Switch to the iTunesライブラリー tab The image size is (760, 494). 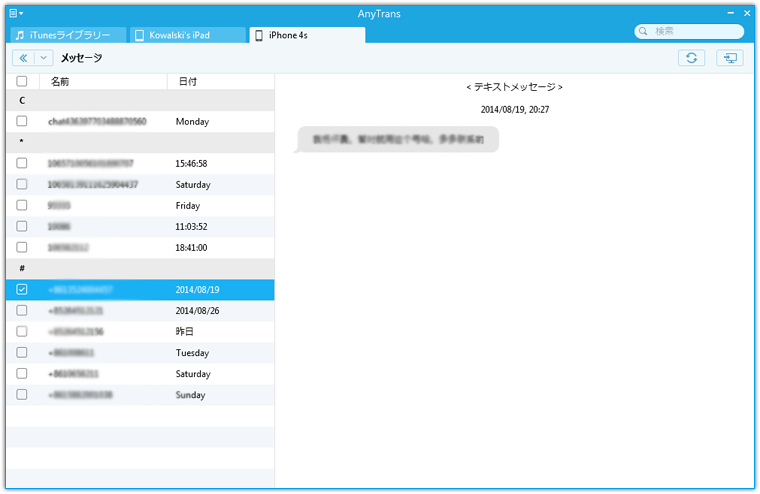[x=68, y=35]
